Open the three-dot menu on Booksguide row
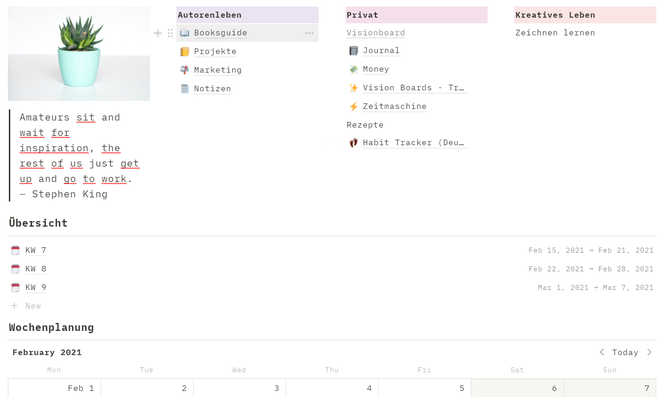 309,33
